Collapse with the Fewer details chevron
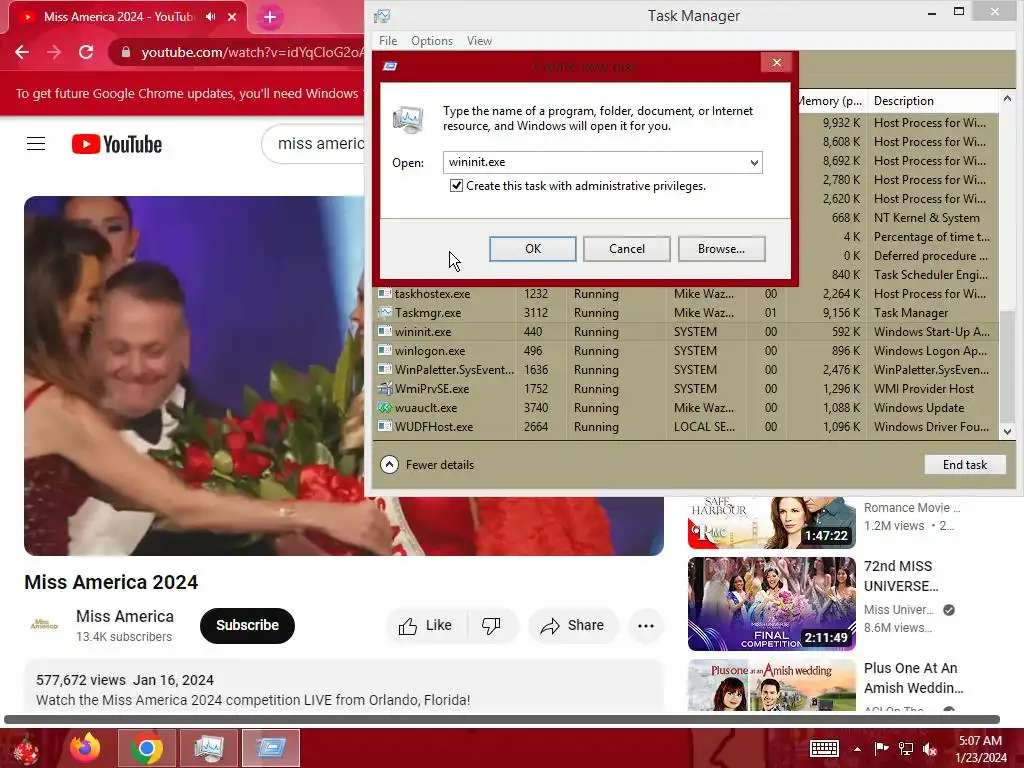1024x768 pixels. [389, 464]
